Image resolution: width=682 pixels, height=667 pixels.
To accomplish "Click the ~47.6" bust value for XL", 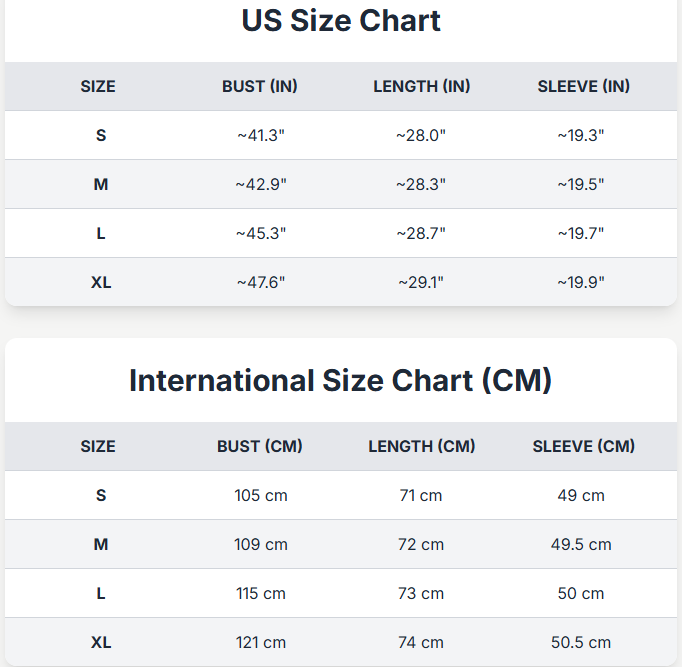I will (x=261, y=282).
